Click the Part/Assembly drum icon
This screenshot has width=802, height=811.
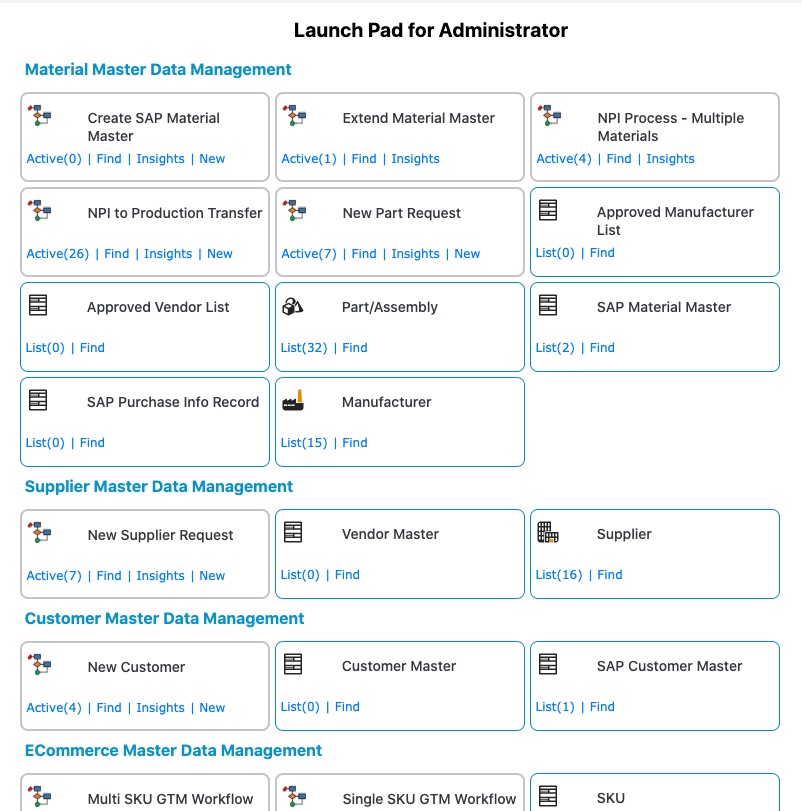click(x=294, y=308)
